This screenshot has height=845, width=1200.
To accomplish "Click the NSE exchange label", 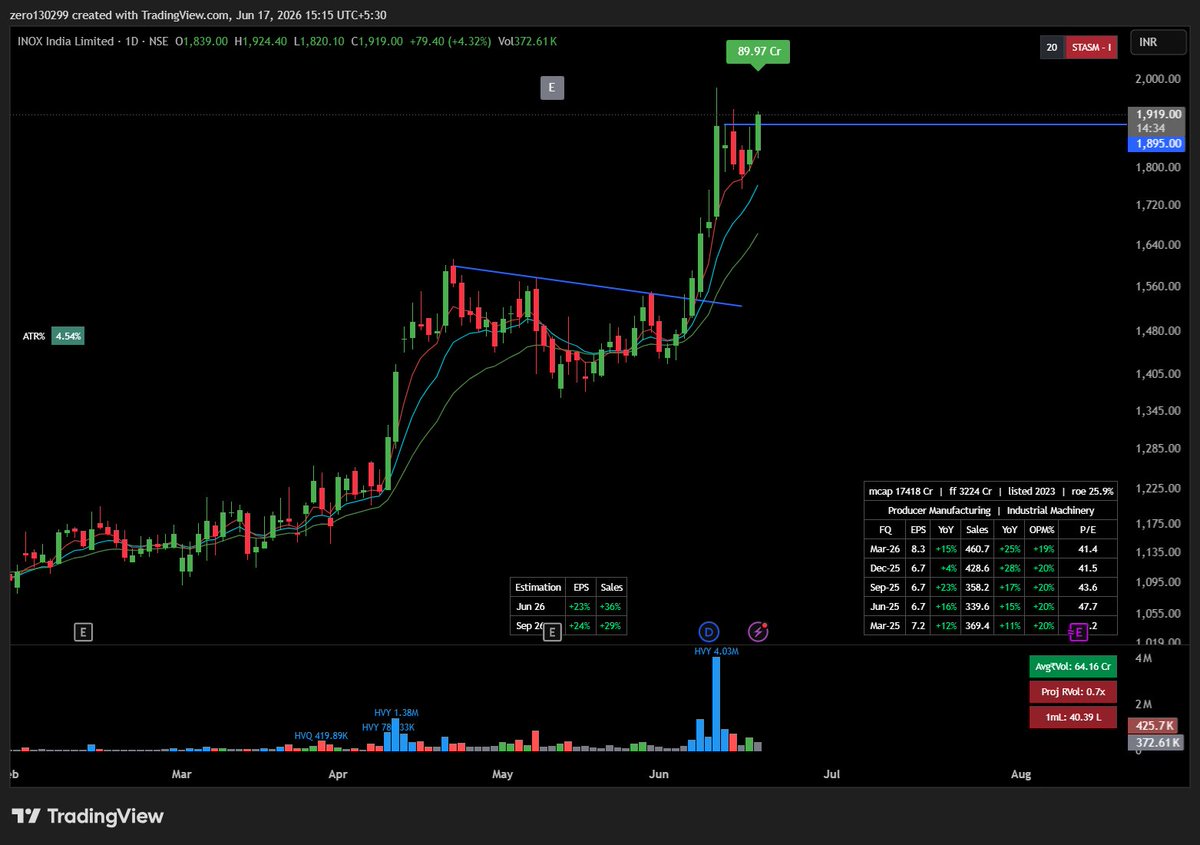I will tap(156, 41).
